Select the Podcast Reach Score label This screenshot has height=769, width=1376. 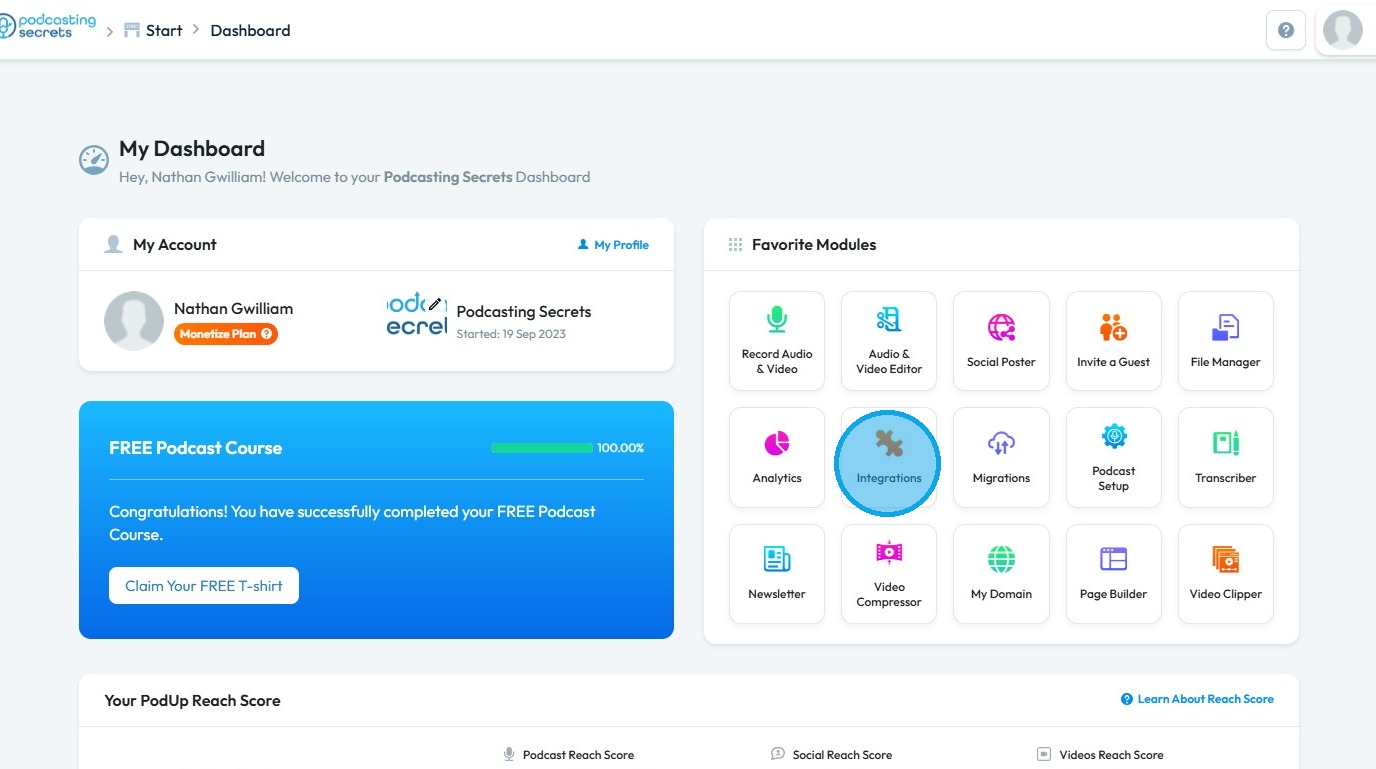[569, 755]
